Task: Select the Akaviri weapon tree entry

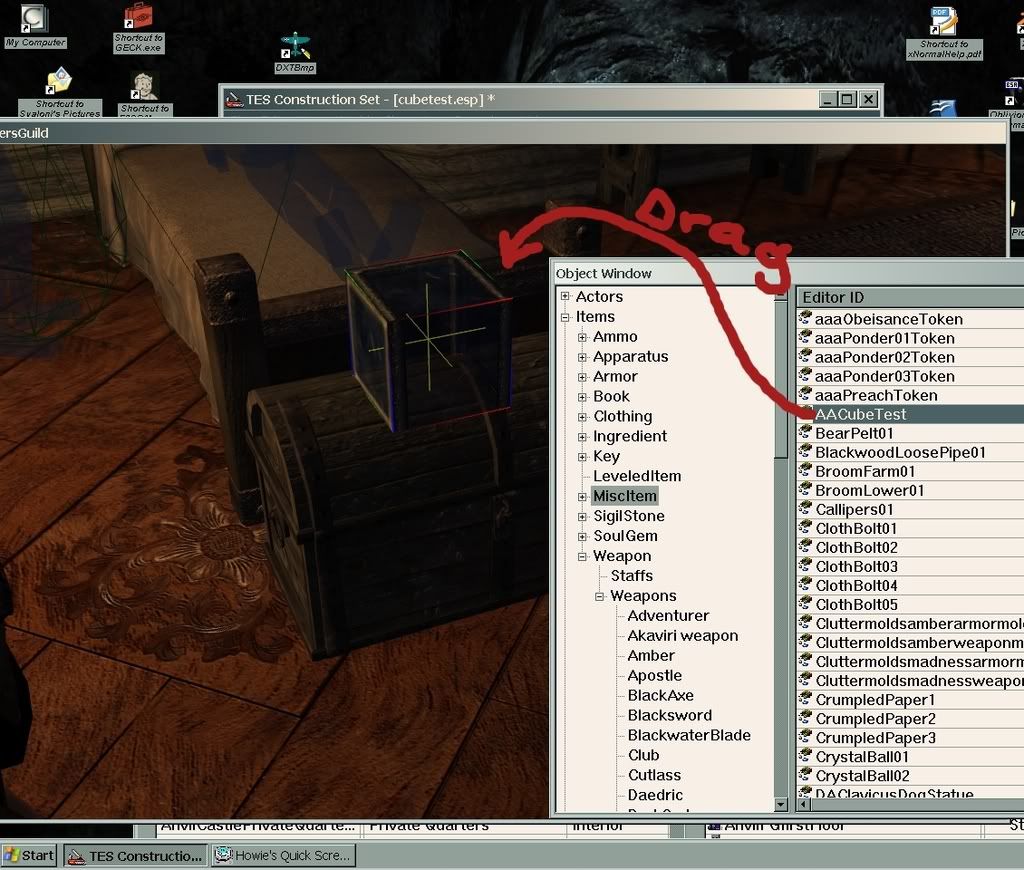Action: pos(682,636)
